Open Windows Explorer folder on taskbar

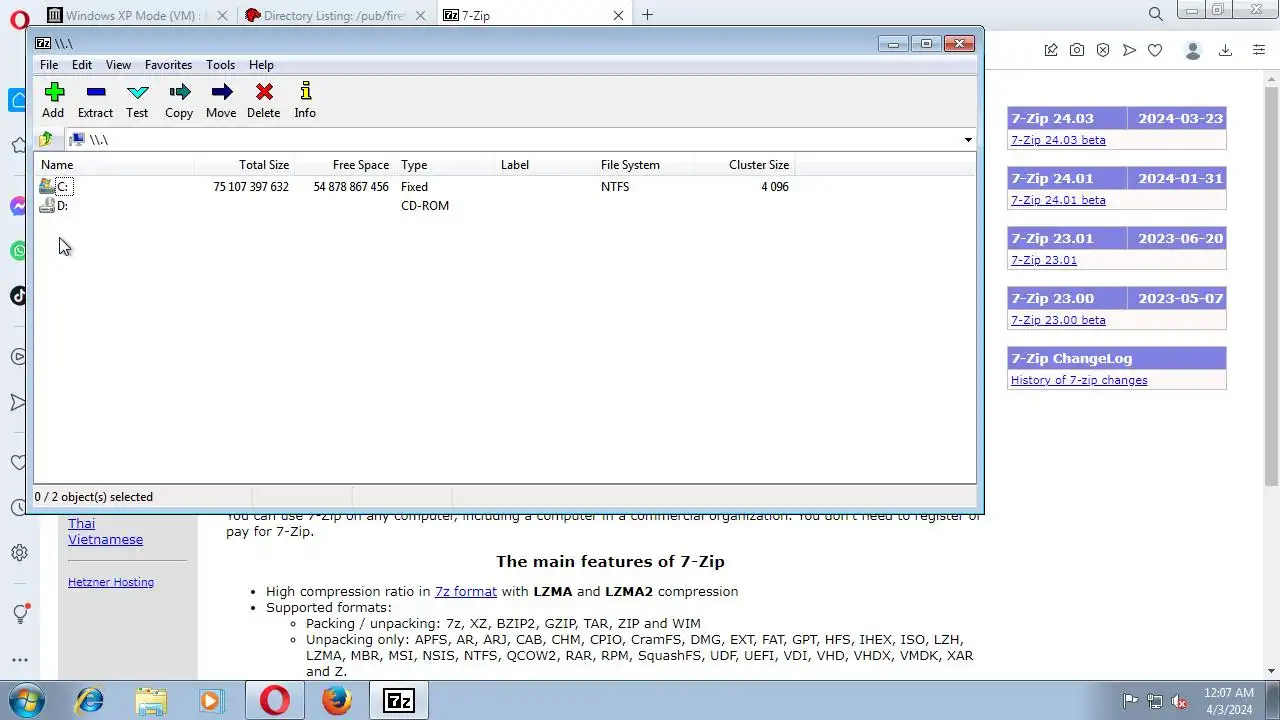pos(151,700)
